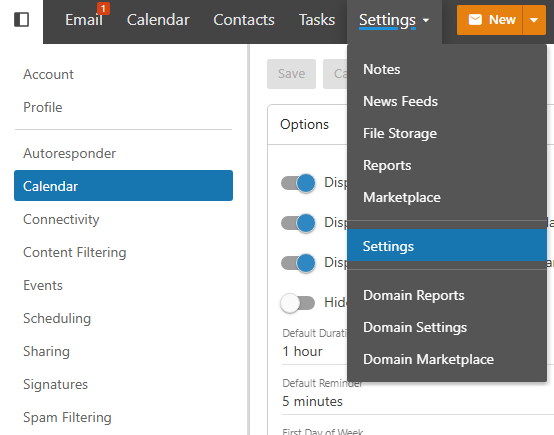
Task: Select Calendar in settings sidebar
Action: (x=123, y=186)
